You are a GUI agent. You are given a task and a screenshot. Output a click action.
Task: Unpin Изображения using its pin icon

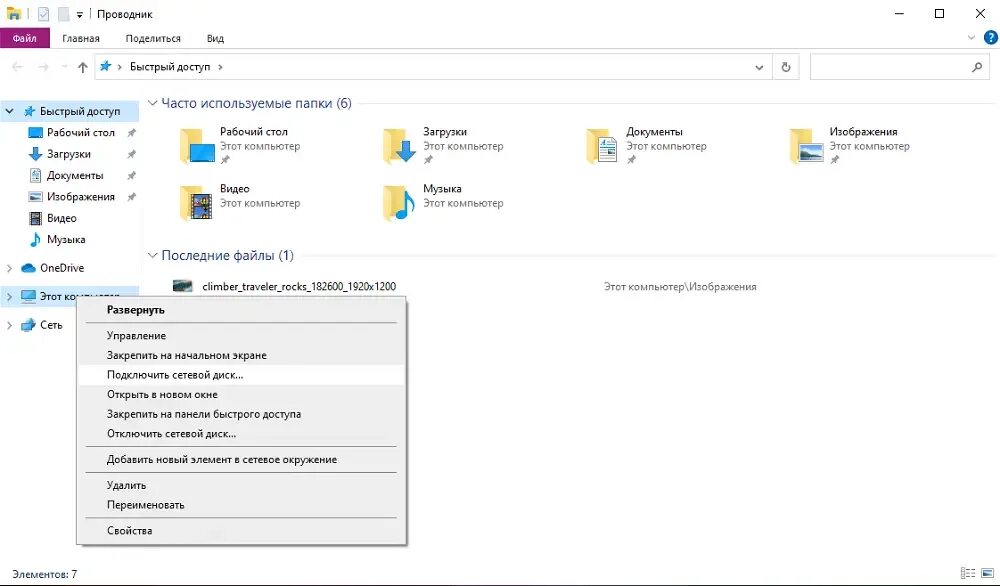[131, 196]
